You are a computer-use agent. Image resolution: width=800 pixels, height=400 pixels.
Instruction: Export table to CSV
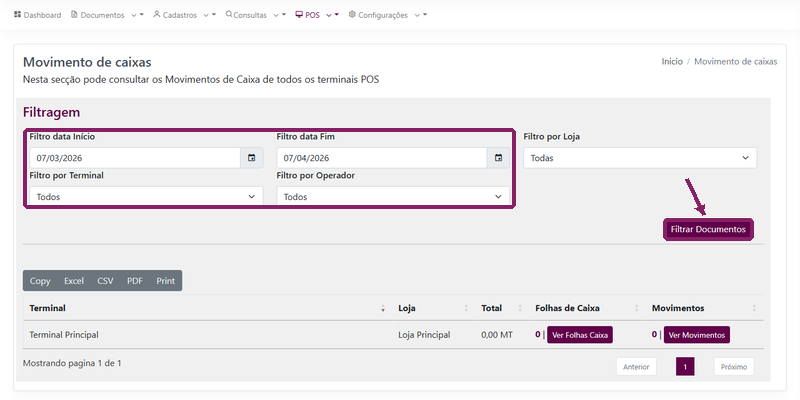click(105, 281)
